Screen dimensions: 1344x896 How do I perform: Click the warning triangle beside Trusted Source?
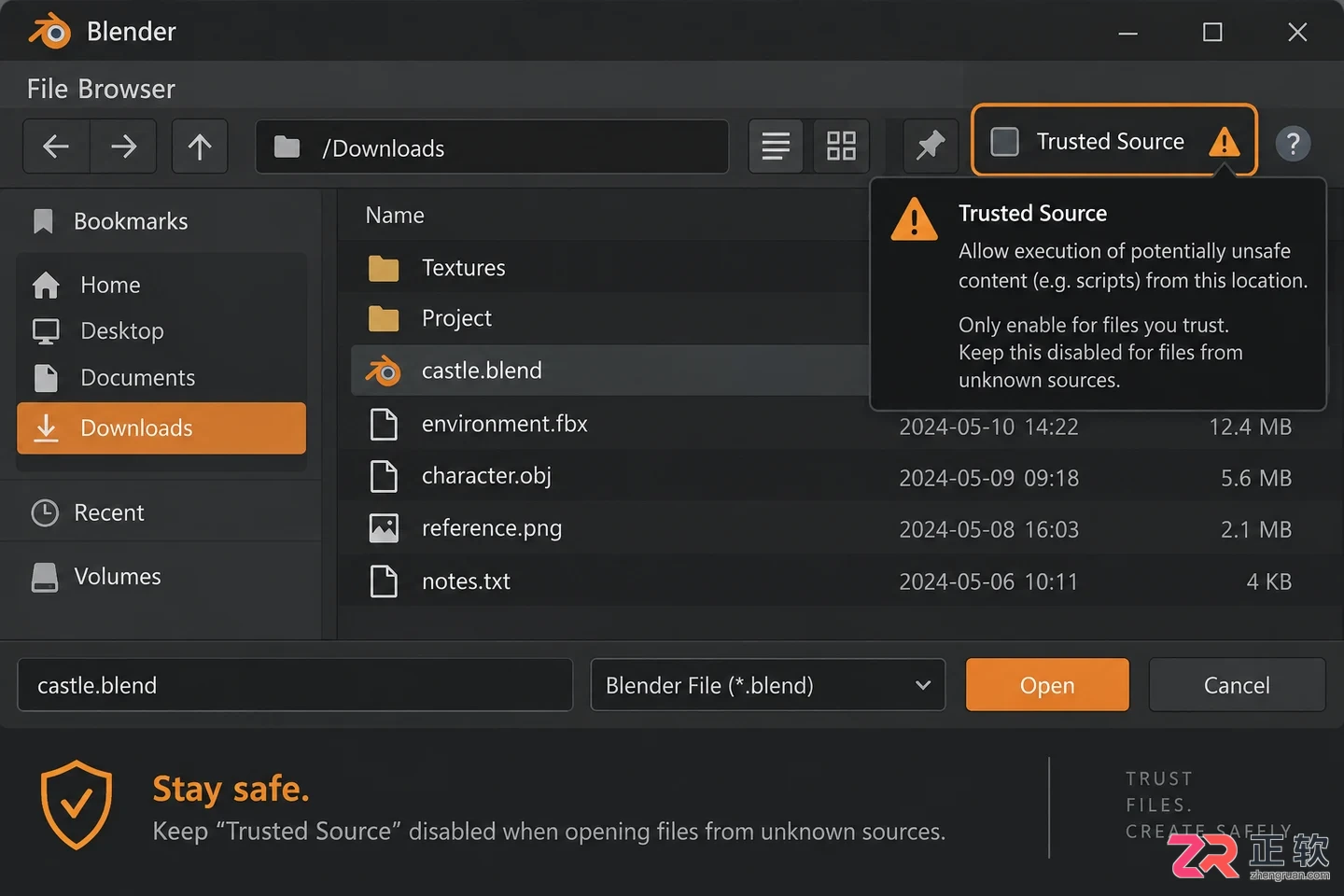[1224, 142]
